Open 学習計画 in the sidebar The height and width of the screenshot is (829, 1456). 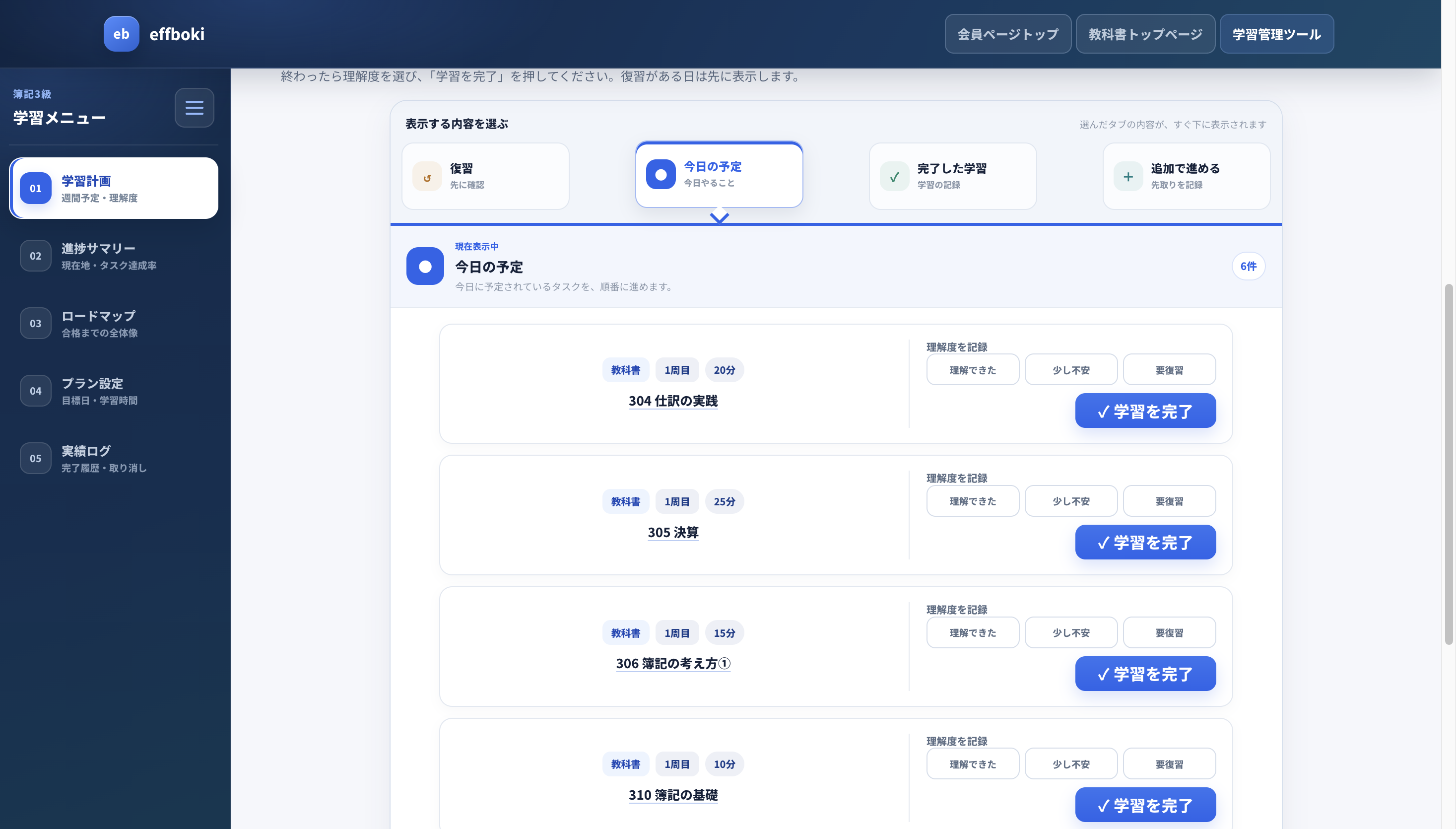click(114, 189)
